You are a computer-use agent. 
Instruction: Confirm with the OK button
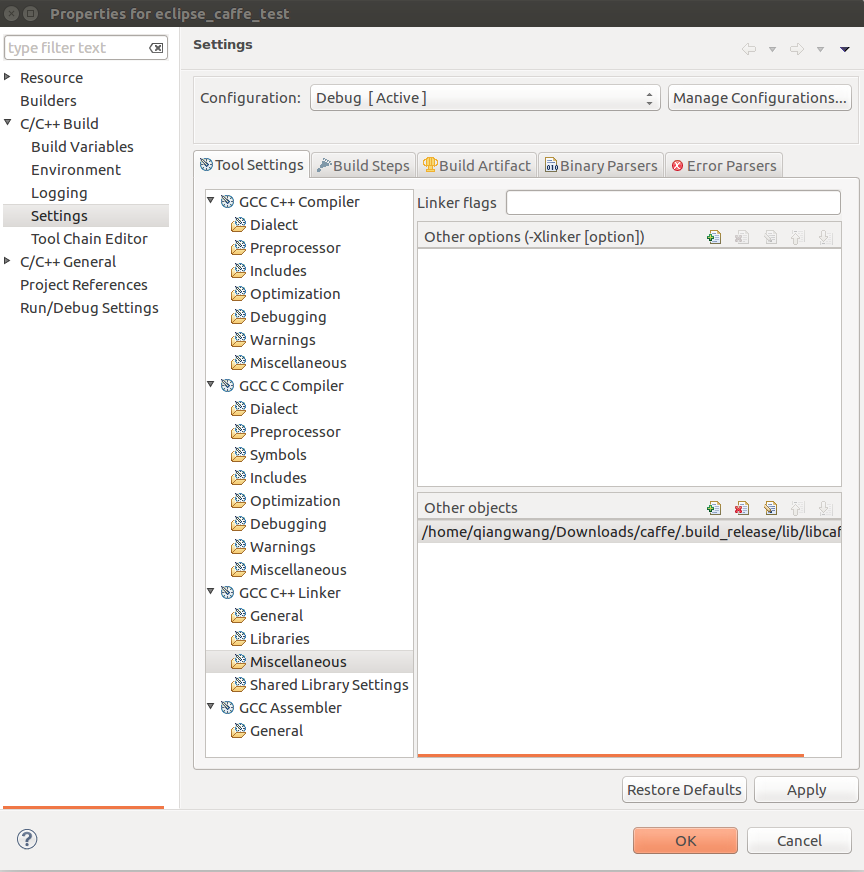pyautogui.click(x=685, y=840)
